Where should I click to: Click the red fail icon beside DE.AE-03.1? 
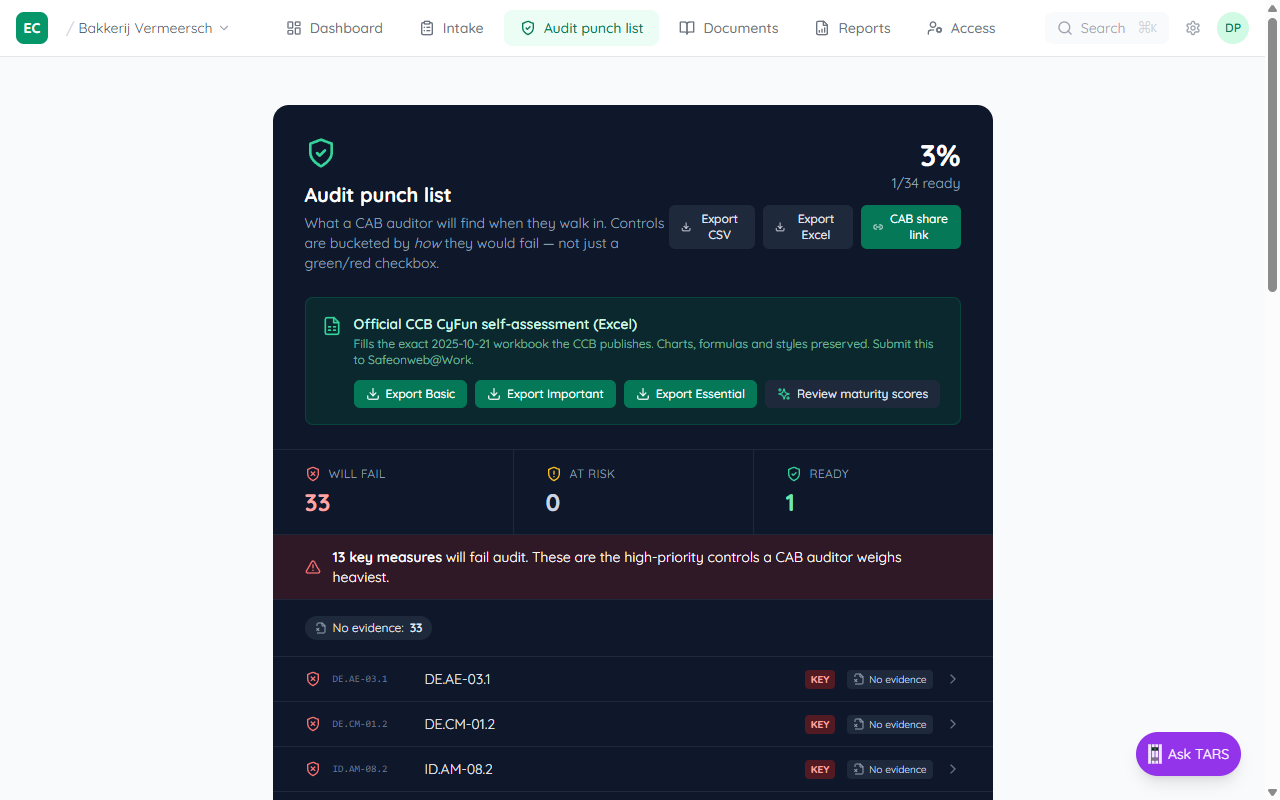point(313,679)
